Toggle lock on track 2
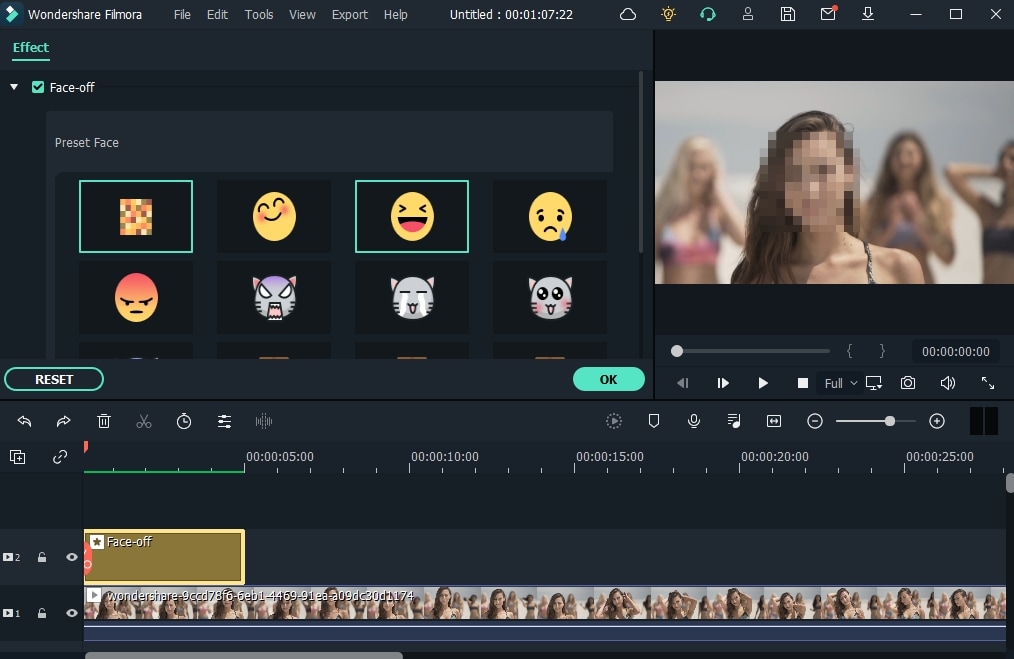The width and height of the screenshot is (1014, 659). pyautogui.click(x=42, y=557)
